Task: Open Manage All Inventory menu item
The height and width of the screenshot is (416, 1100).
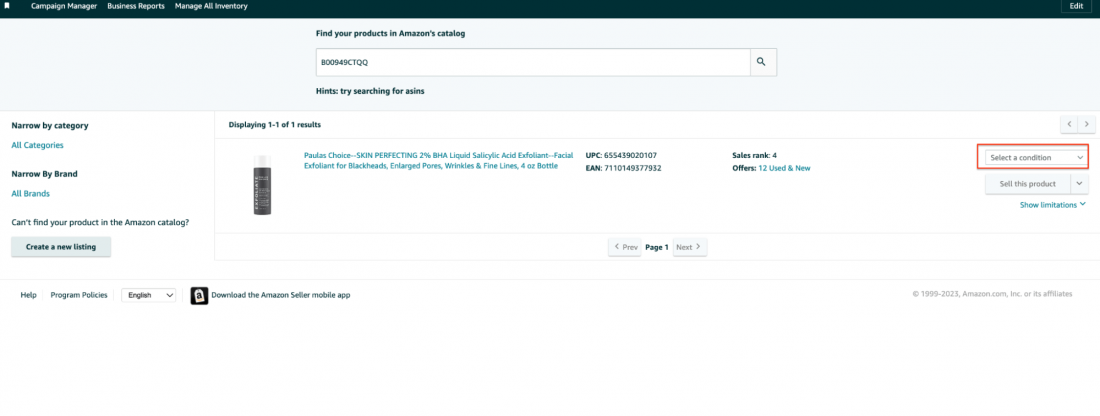Action: [x=211, y=6]
